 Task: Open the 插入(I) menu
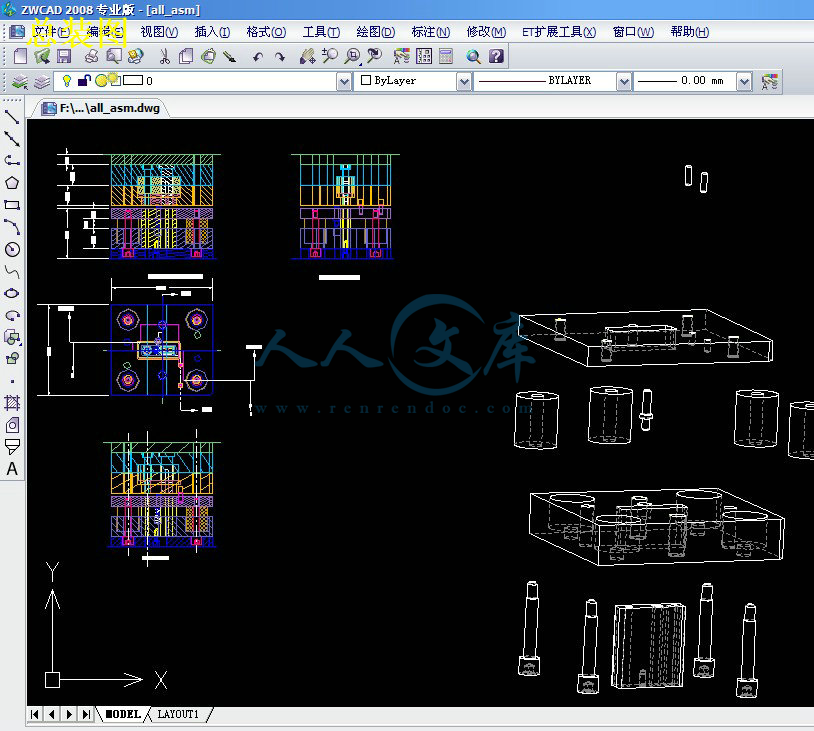point(212,32)
